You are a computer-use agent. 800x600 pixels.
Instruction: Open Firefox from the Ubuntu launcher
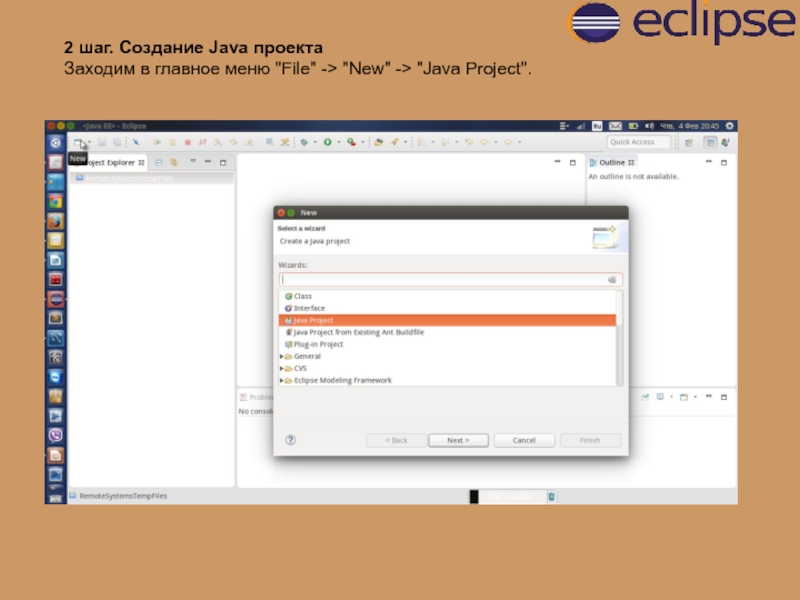[56, 221]
